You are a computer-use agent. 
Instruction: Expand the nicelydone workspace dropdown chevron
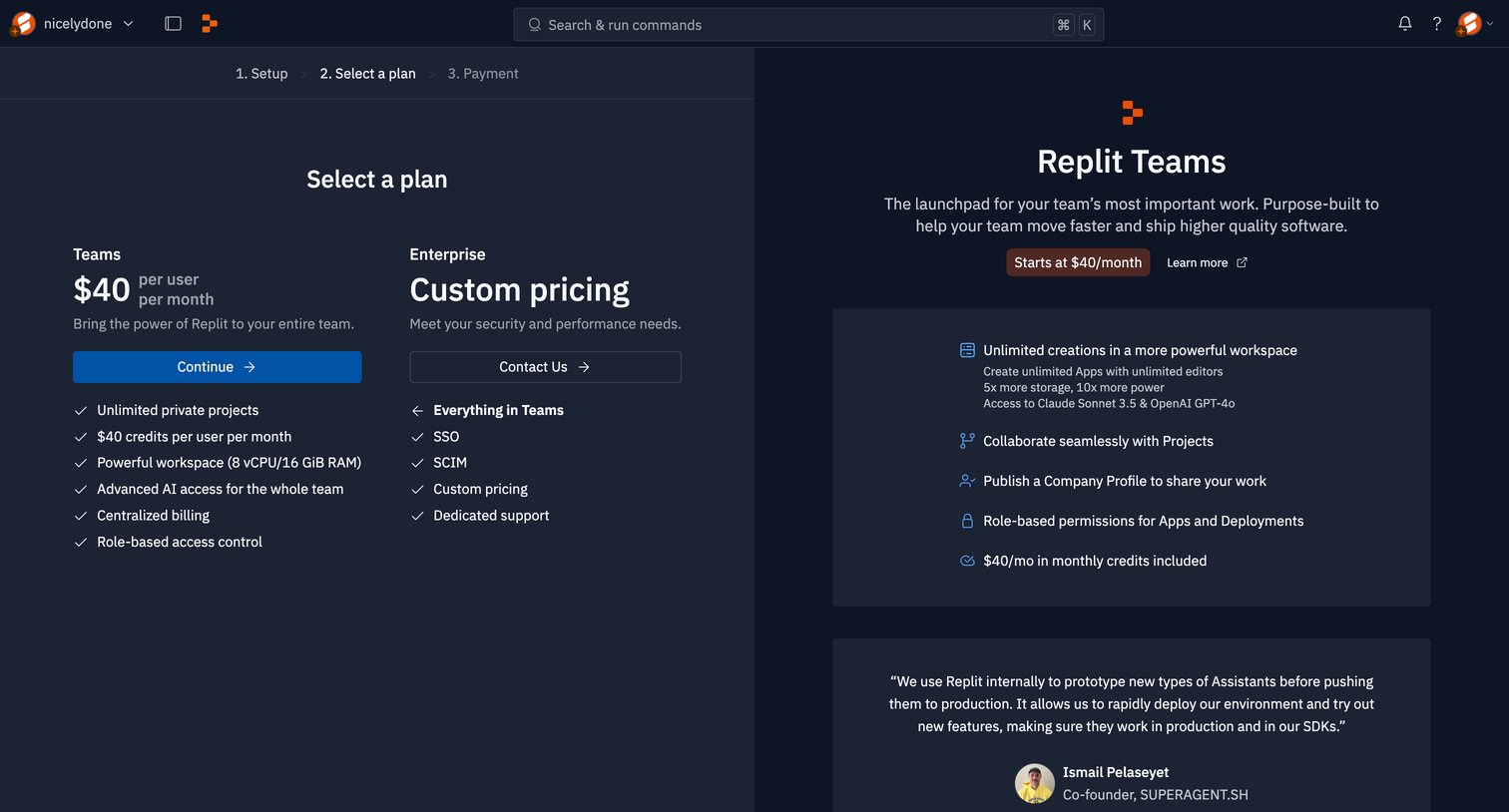pos(128,24)
